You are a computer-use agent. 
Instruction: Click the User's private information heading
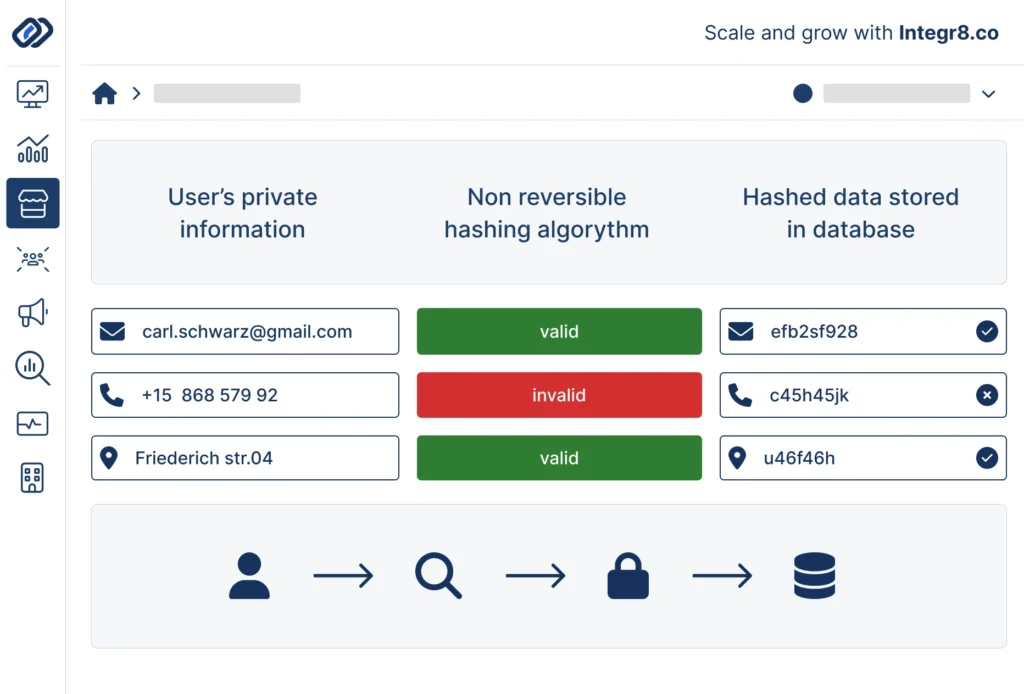coord(242,213)
